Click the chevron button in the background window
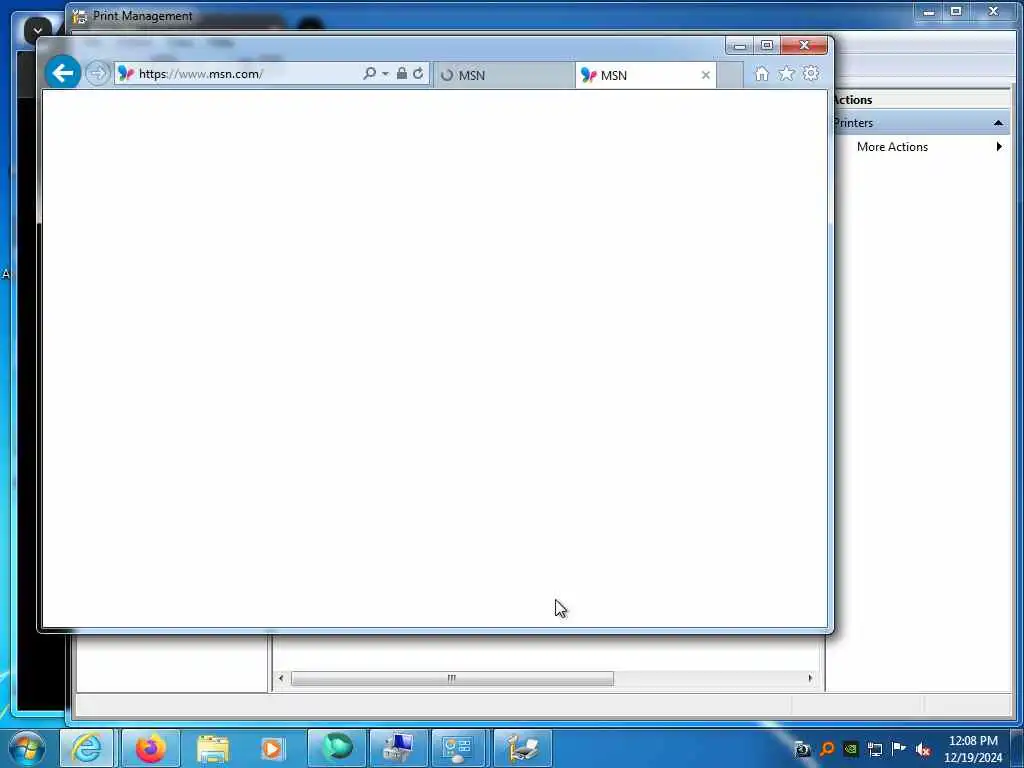1024x768 pixels. tap(37, 30)
